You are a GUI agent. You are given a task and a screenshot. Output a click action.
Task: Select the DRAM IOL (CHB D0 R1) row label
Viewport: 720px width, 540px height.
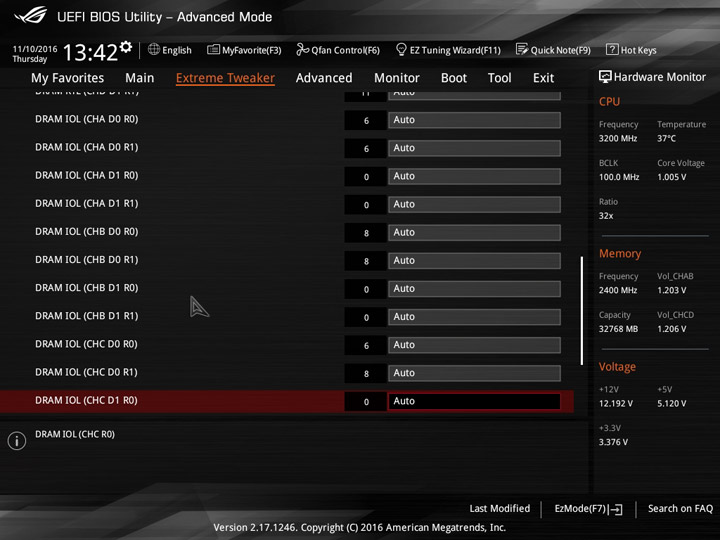tap(86, 259)
